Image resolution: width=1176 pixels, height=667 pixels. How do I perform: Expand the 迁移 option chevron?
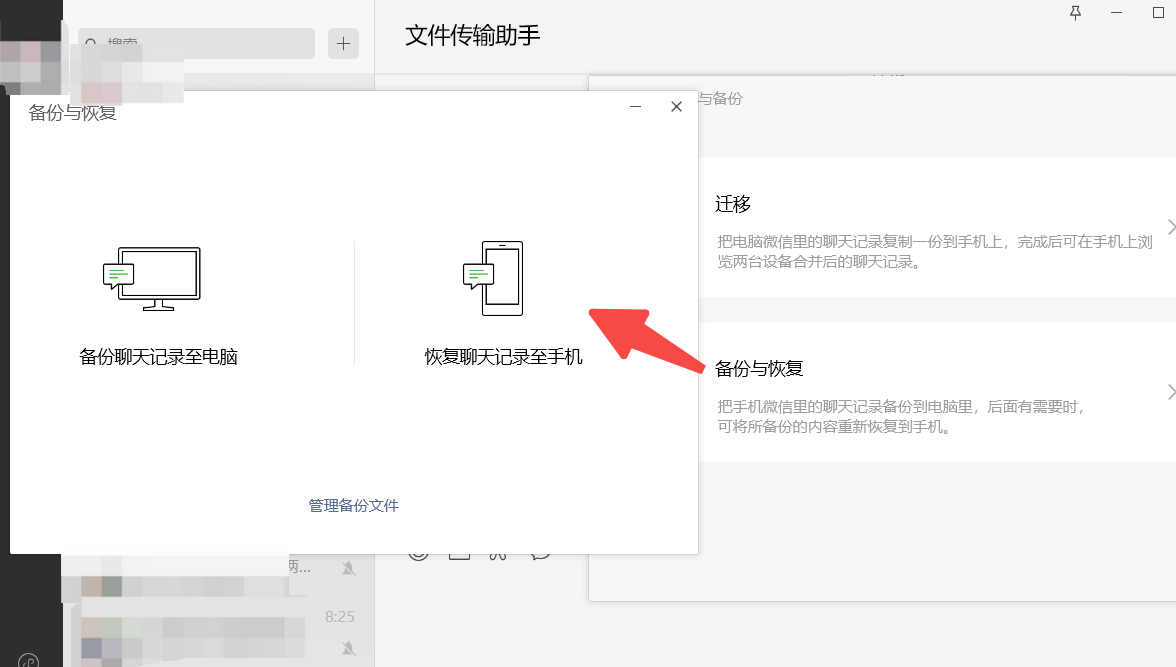(1170, 227)
